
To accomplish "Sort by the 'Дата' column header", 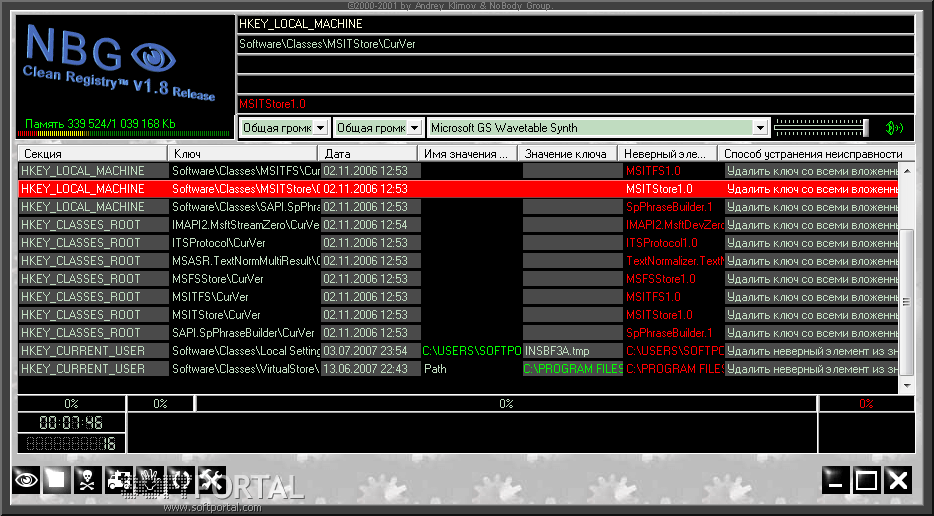I will click(x=367, y=154).
